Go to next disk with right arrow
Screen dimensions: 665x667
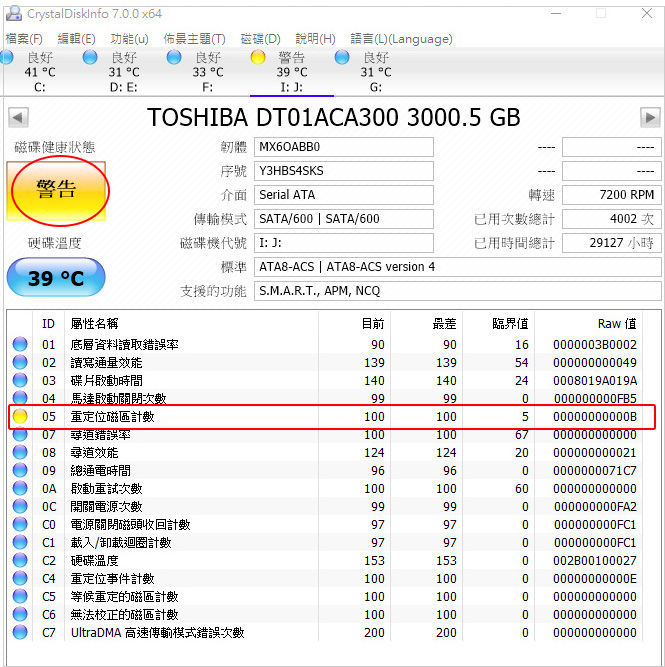(651, 117)
